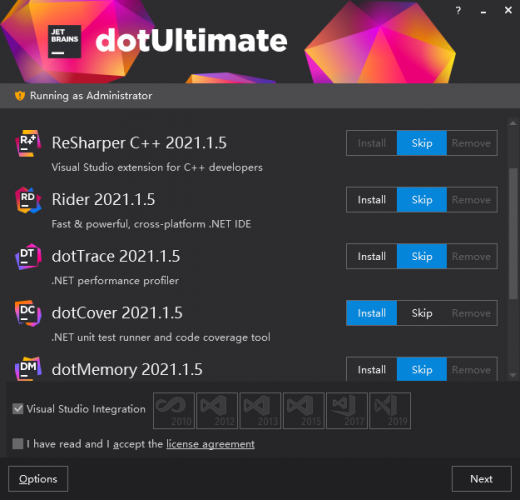Click the product list scrollbar thumb

click(x=513, y=233)
